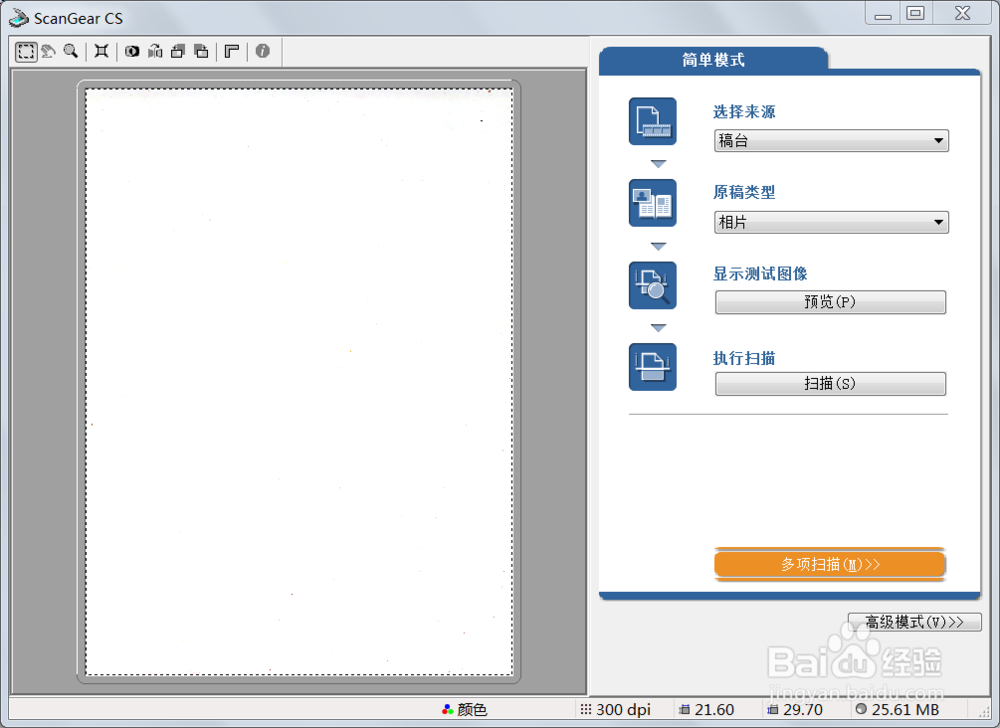The image size is (1000, 728).
Task: Click the 300 dpi status entry
Action: click(x=615, y=710)
